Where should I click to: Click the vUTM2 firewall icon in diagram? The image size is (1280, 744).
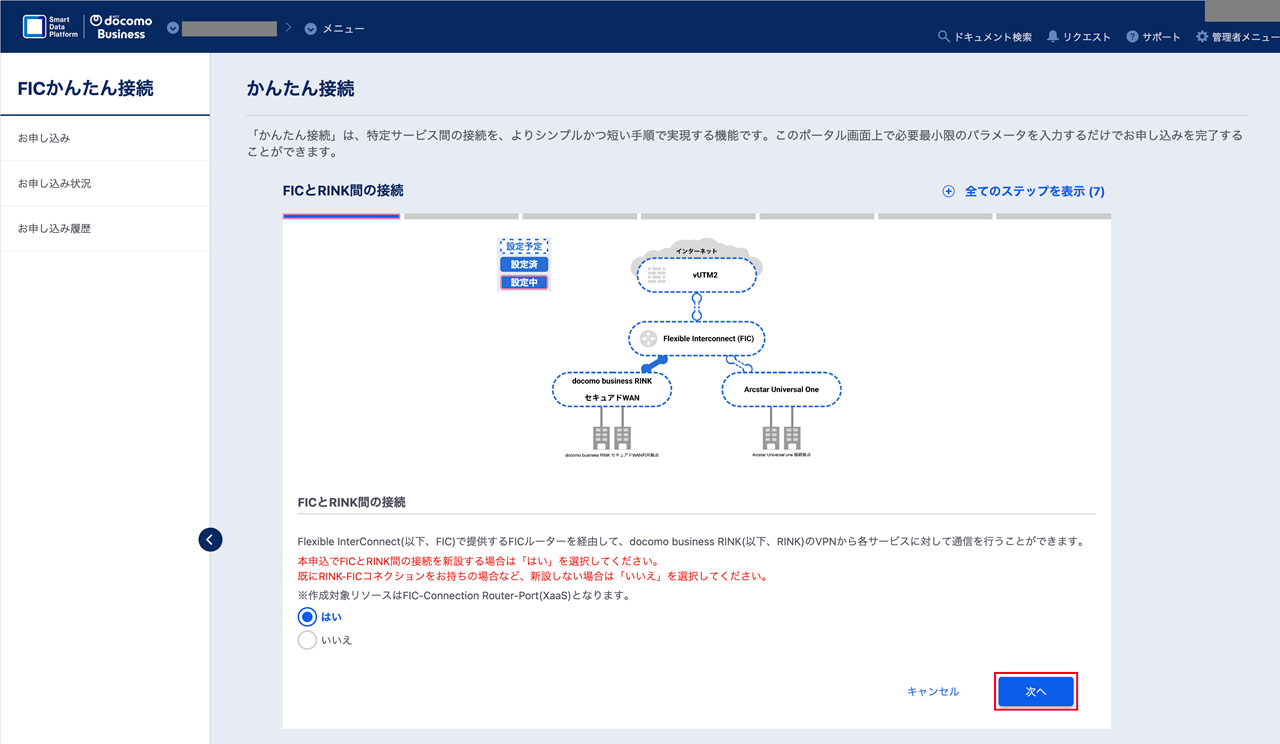(x=657, y=274)
